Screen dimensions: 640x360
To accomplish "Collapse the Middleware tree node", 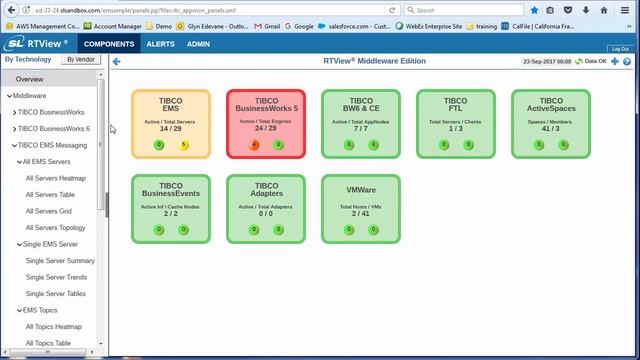I will [9, 96].
